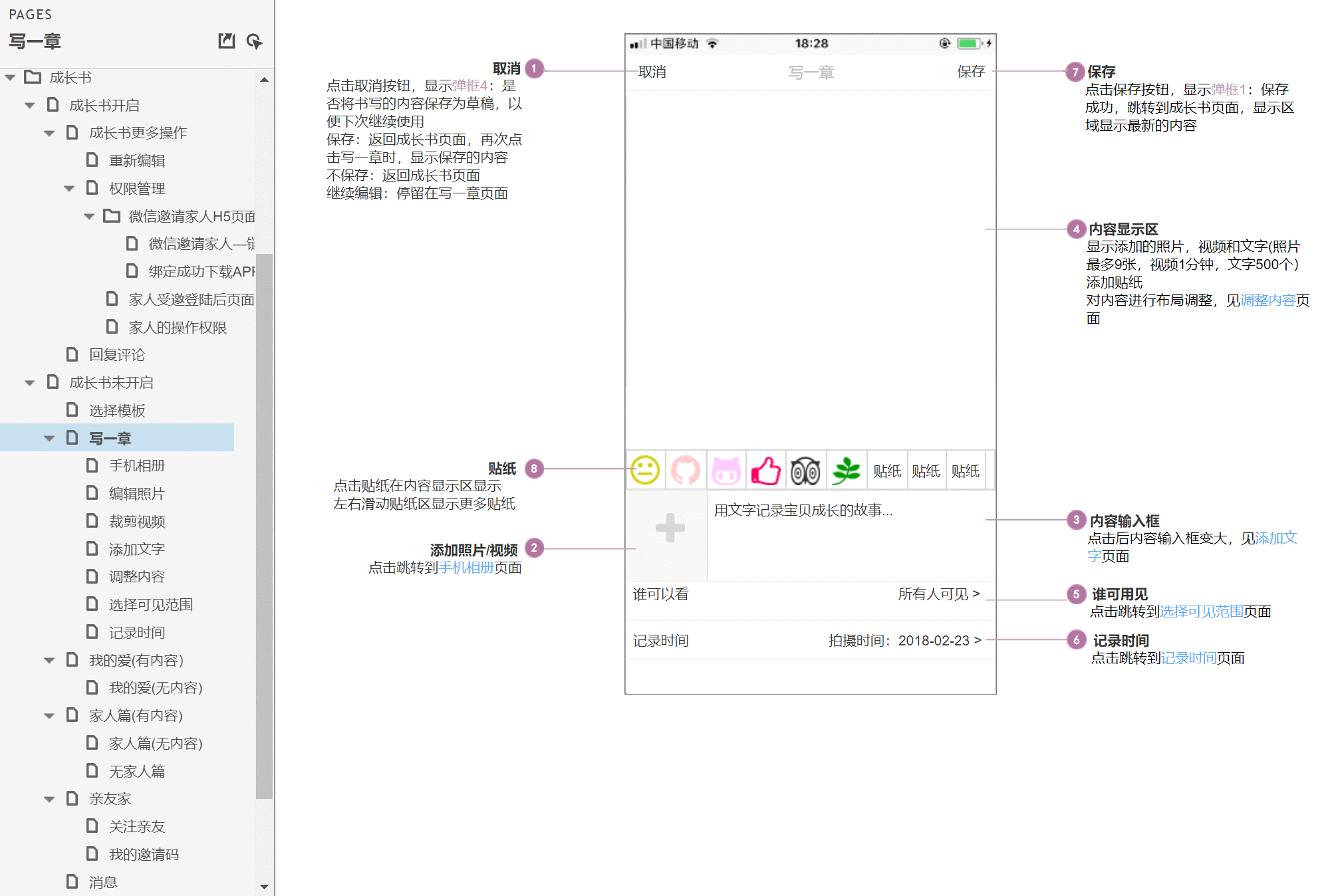Tap the plus tile to add photo/video
Screen dimensions: 1334x896
pos(668,536)
